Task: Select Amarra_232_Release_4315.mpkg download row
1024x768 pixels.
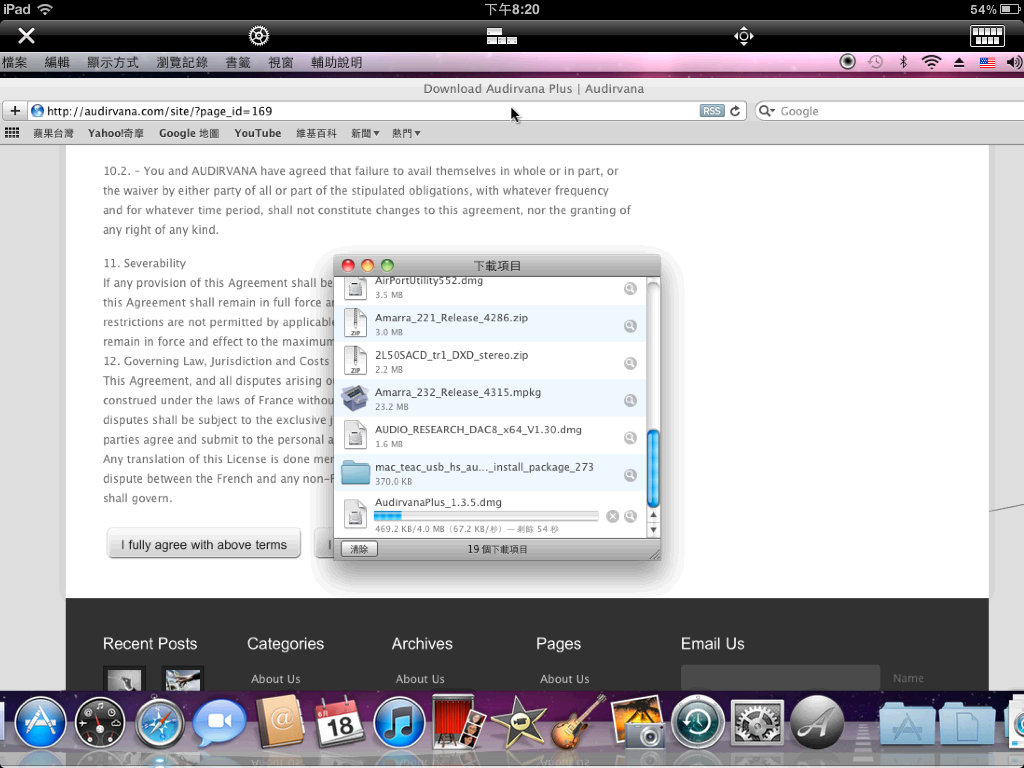Action: pos(490,398)
